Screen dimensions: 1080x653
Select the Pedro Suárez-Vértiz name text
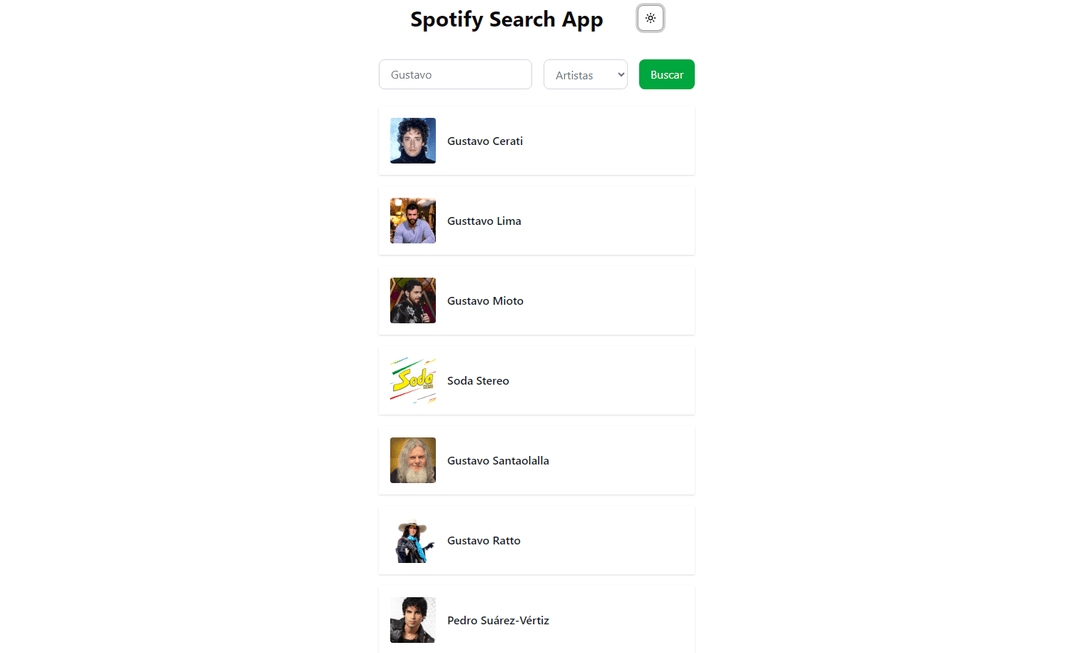coord(498,621)
